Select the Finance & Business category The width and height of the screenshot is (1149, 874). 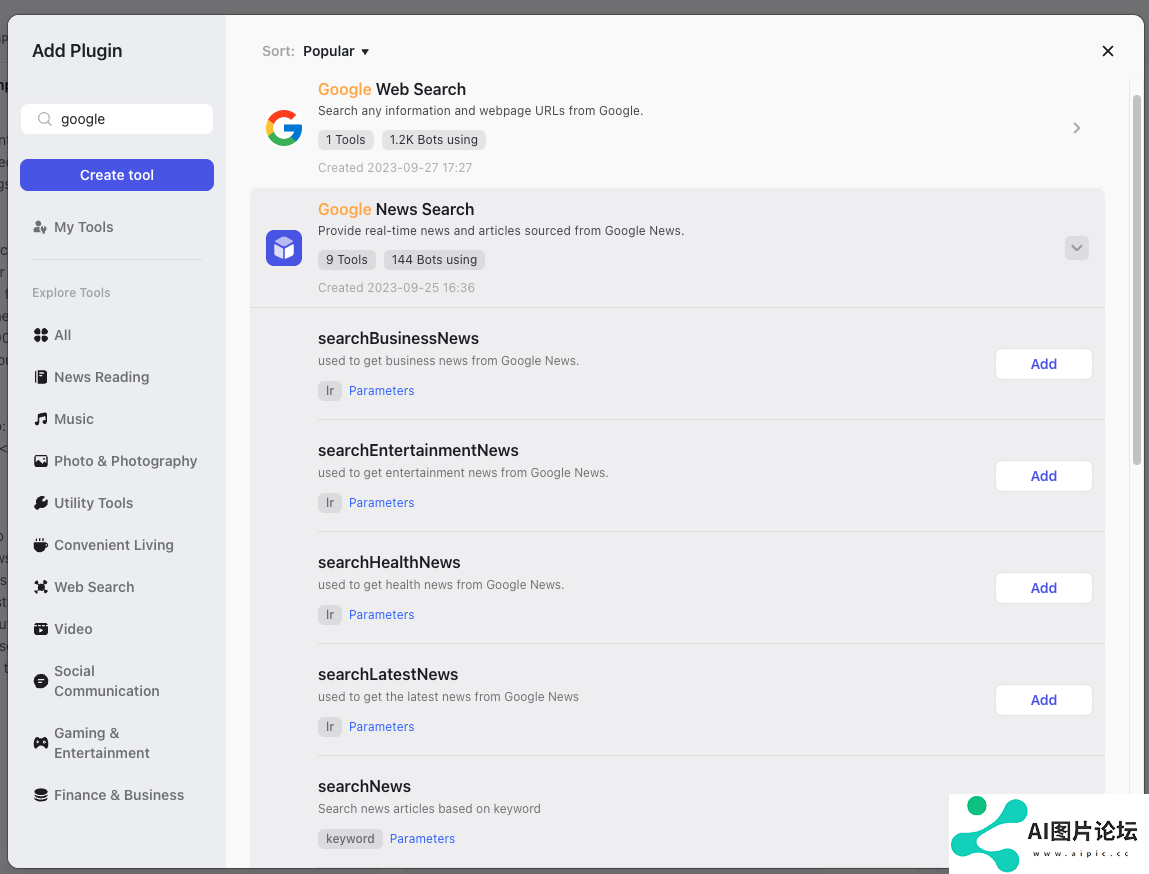point(117,795)
